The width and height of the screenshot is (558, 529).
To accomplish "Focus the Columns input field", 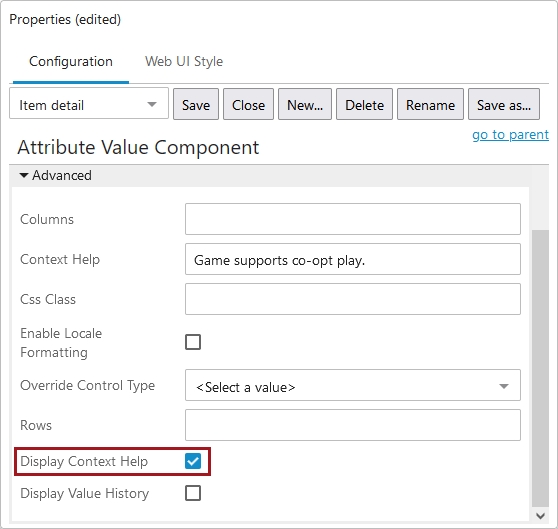I will [353, 219].
